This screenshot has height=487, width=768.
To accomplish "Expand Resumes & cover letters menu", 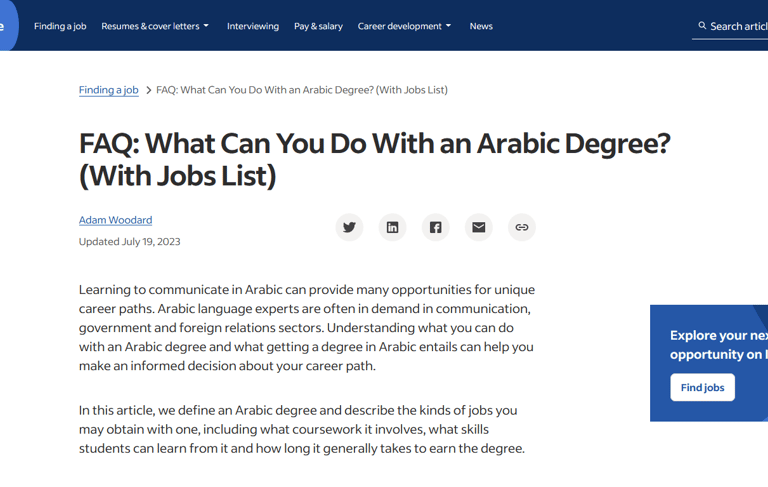I will [155, 26].
